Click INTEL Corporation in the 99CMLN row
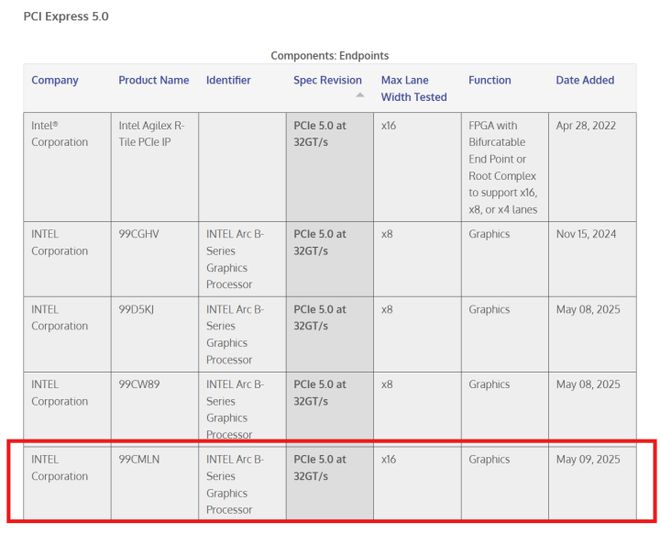 click(x=59, y=468)
